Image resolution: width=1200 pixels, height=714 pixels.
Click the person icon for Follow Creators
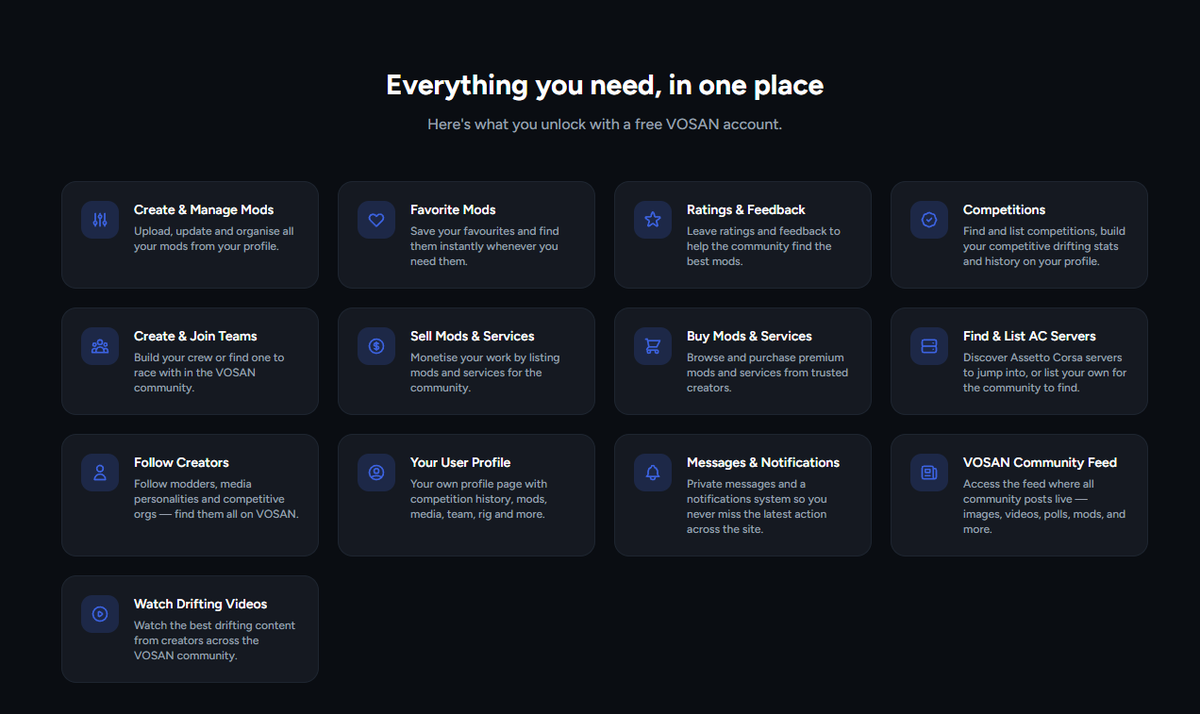pos(100,473)
